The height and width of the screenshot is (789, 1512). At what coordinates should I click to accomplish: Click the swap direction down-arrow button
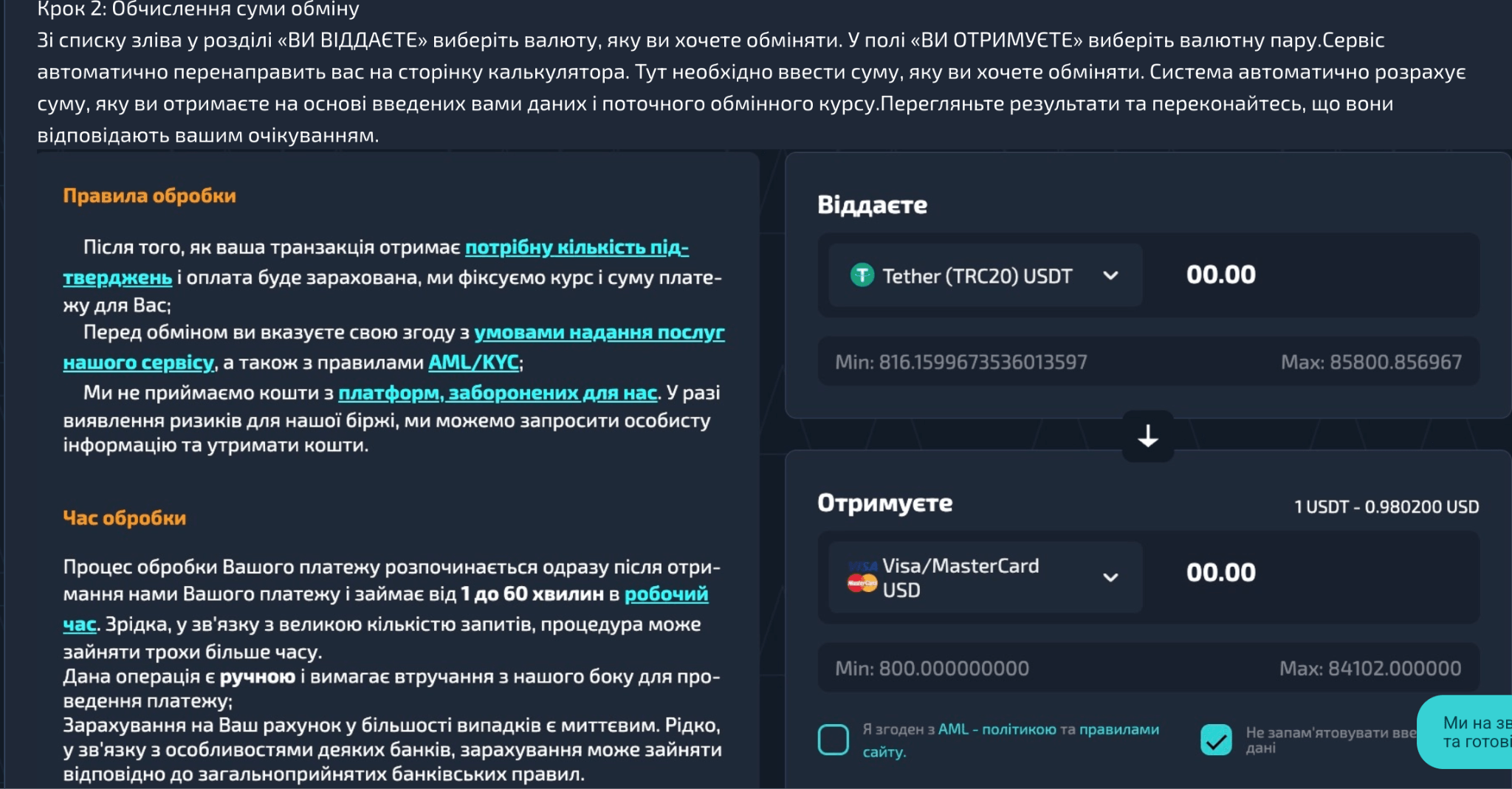click(x=1147, y=437)
